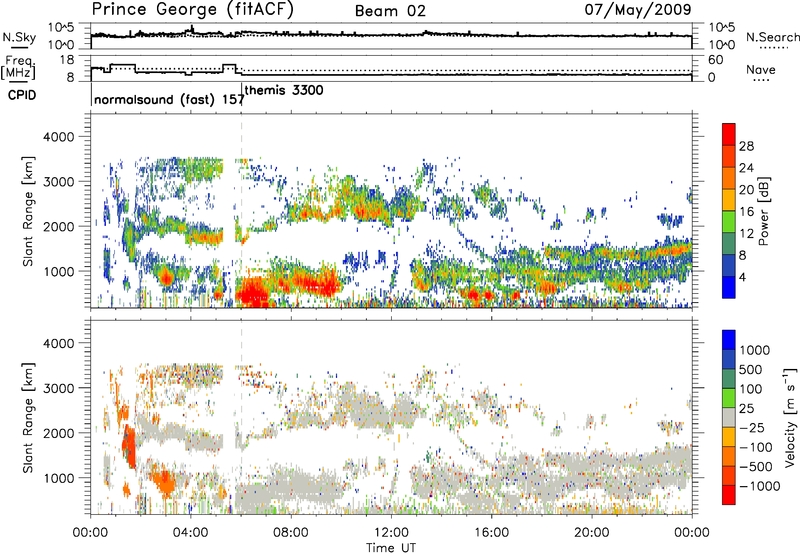Click the "-1000" label on the velocity colorbar
The height and width of the screenshot is (554, 800).
click(759, 486)
